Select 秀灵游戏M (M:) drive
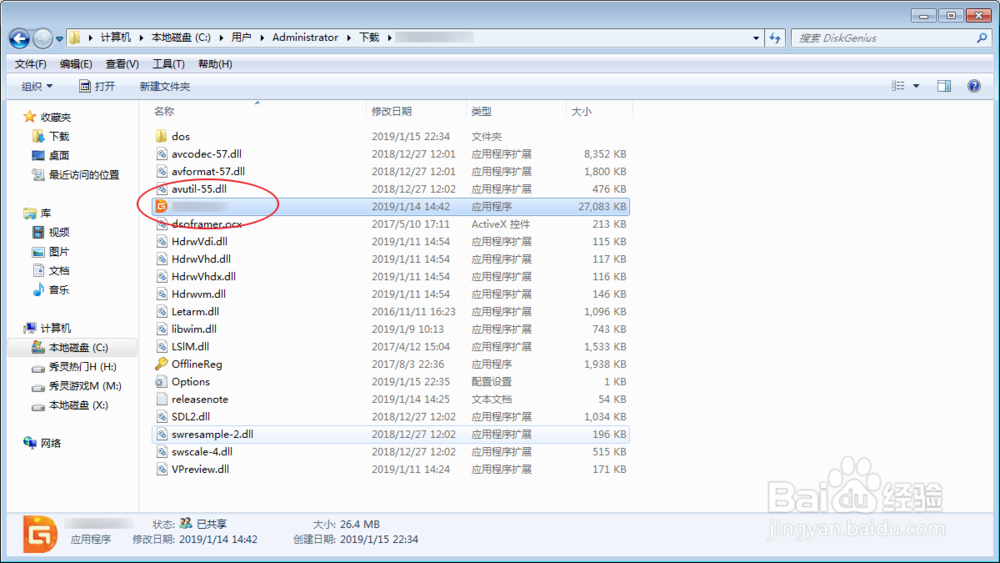The height and width of the screenshot is (563, 1000). pos(77,386)
